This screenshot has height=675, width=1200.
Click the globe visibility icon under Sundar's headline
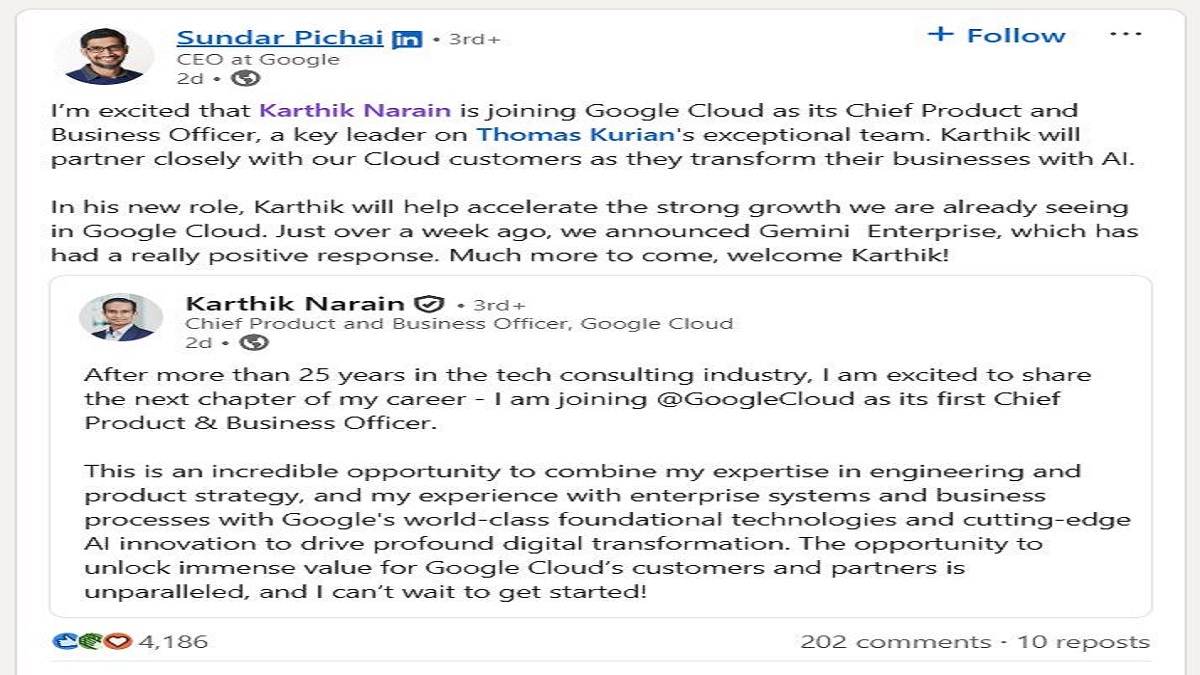tap(245, 79)
